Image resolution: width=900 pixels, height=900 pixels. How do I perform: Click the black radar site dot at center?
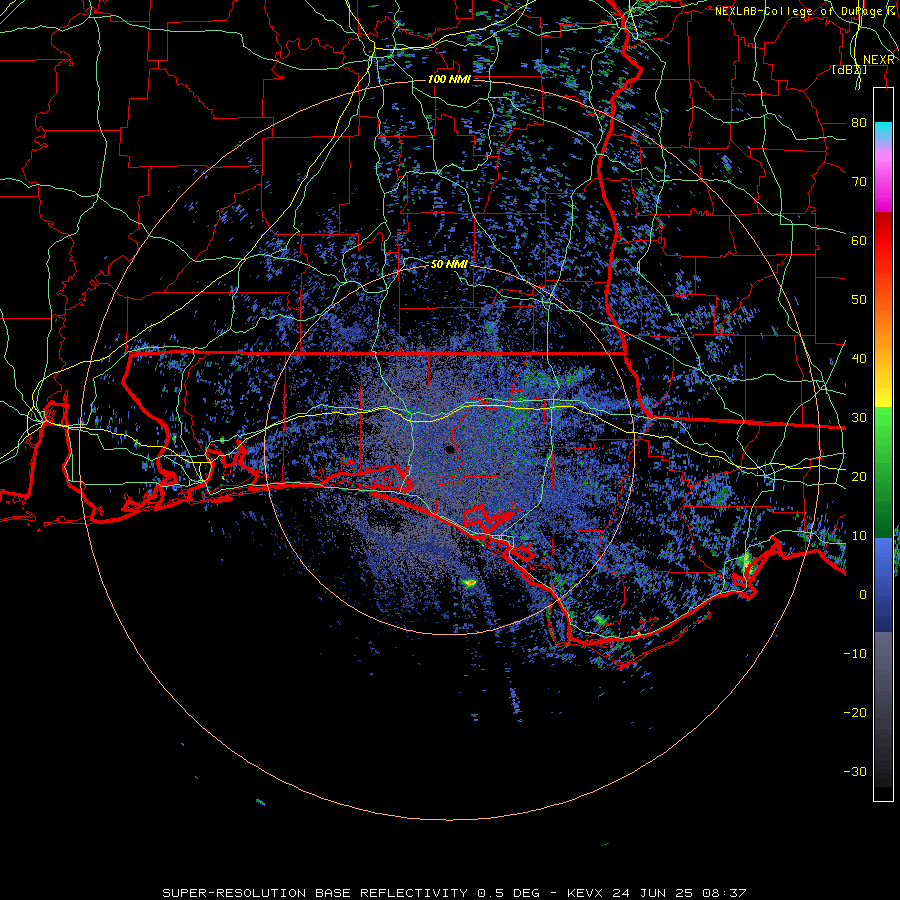point(450,449)
